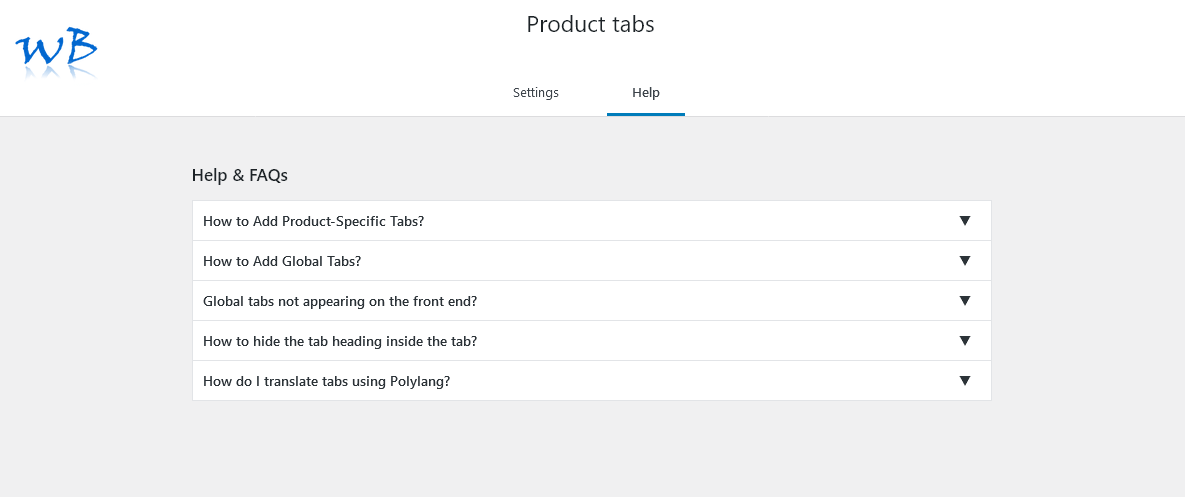Click the letter B in the logo
This screenshot has height=497, width=1185.
click(x=82, y=47)
